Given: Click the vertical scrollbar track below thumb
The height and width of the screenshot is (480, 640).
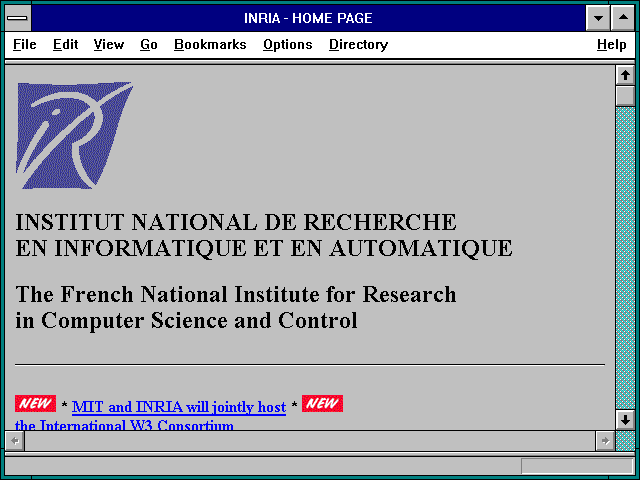Looking at the screenshot, I should pos(625,258).
